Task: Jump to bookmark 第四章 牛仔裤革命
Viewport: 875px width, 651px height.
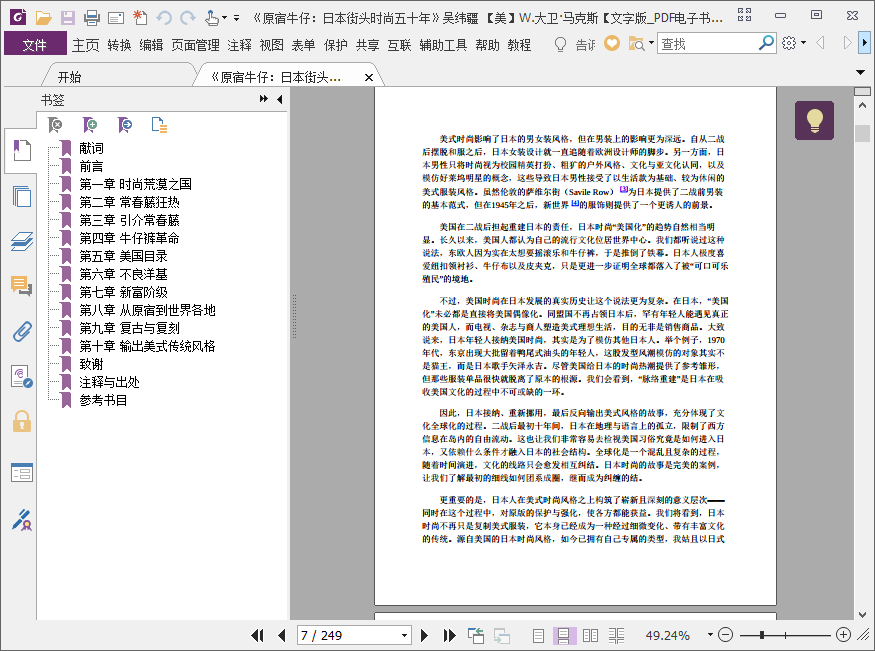Action: [129, 238]
